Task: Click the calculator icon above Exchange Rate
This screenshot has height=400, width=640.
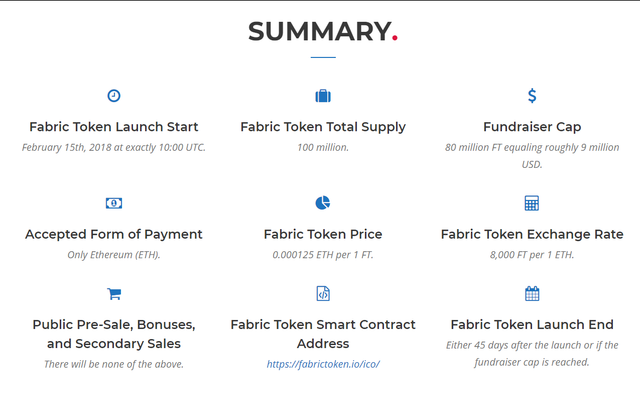Action: (532, 203)
